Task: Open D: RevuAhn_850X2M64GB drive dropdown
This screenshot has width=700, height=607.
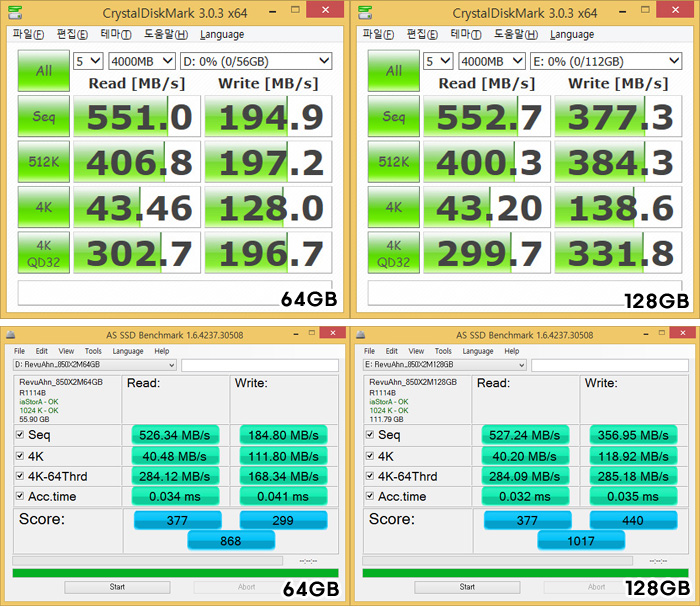Action: coord(95,365)
